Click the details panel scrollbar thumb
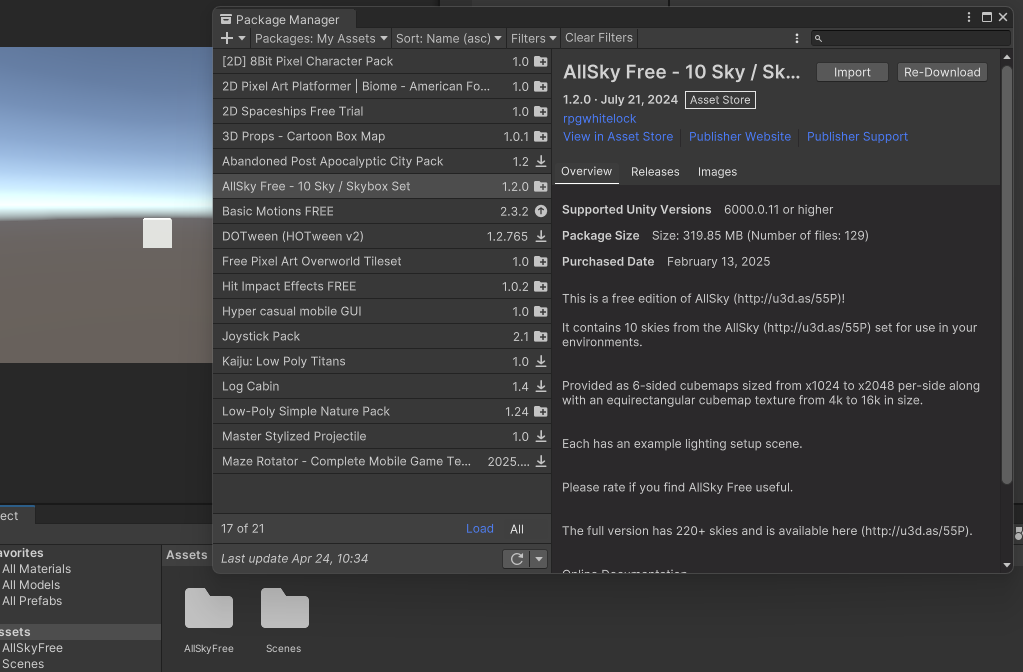This screenshot has height=672, width=1023. 1007,274
